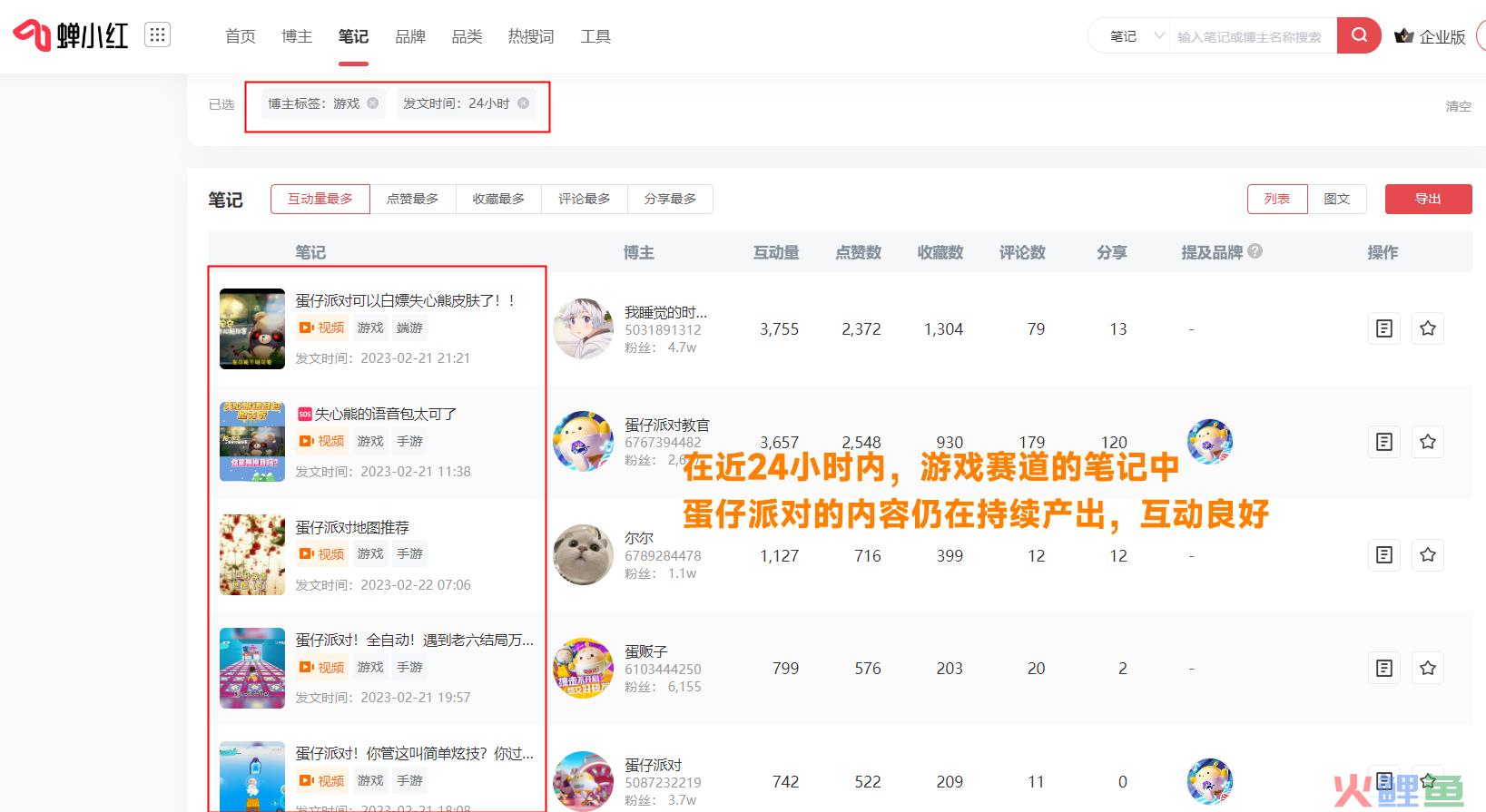The image size is (1486, 812).
Task: Click the brand logo in 蛋仔派对 row
Action: pos(1210,781)
